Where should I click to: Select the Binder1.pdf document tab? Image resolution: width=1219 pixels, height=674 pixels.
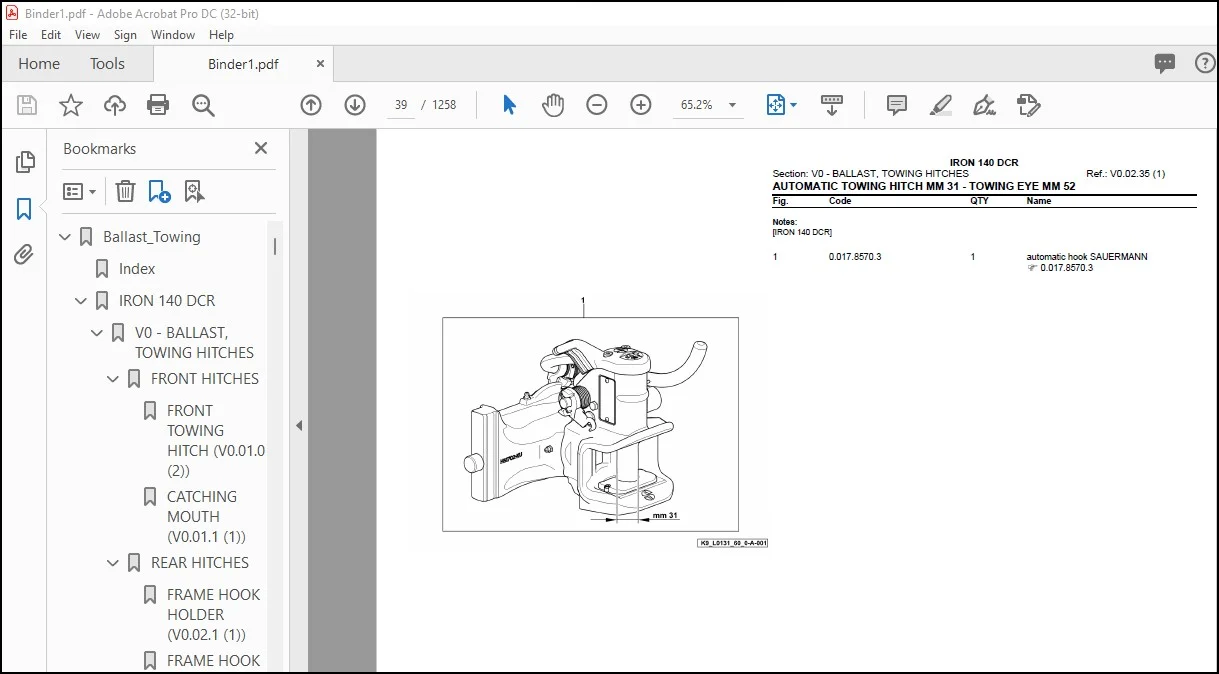243,64
